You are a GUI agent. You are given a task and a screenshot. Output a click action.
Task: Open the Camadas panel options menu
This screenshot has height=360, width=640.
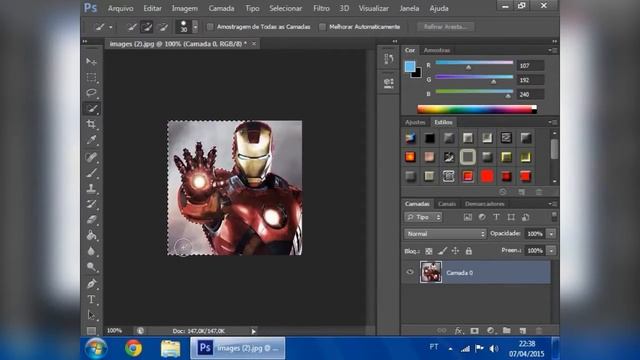552,204
